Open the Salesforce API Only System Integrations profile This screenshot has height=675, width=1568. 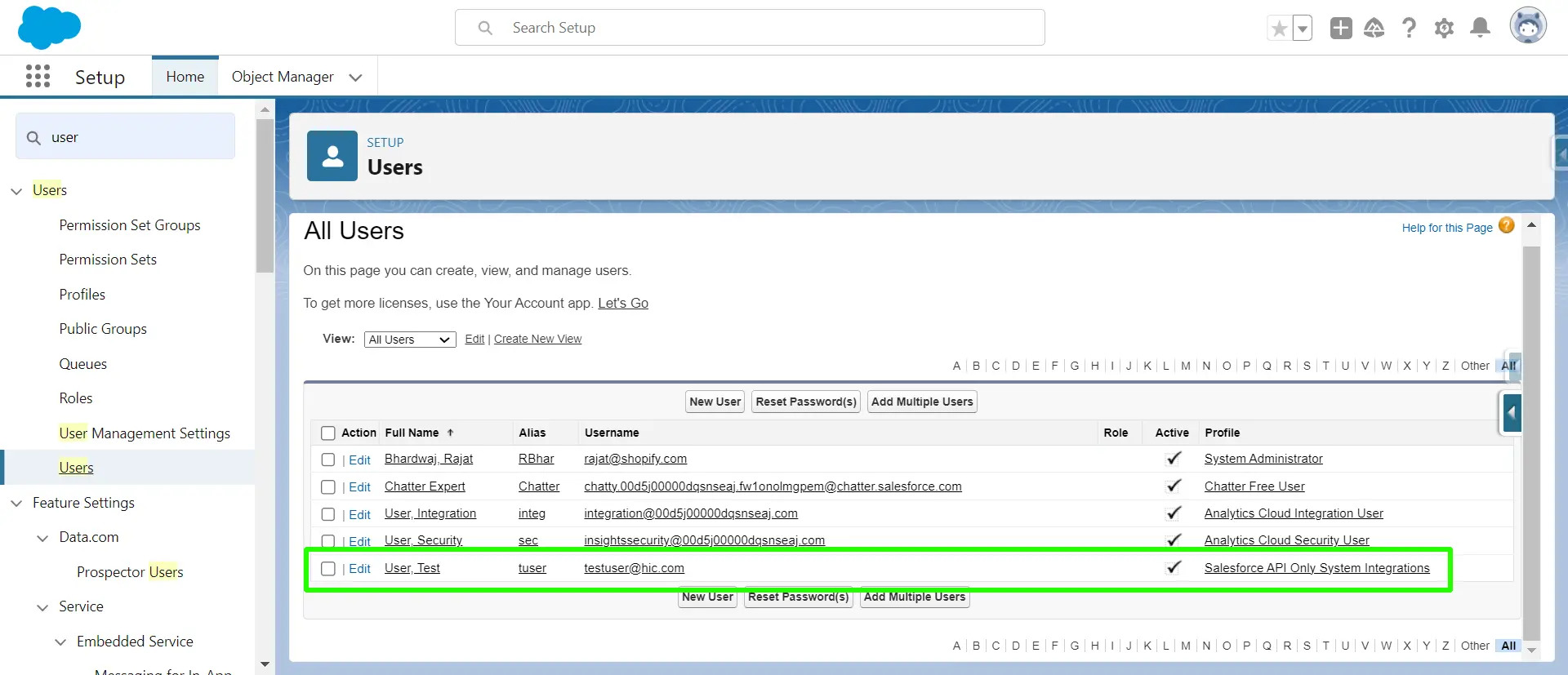point(1316,568)
